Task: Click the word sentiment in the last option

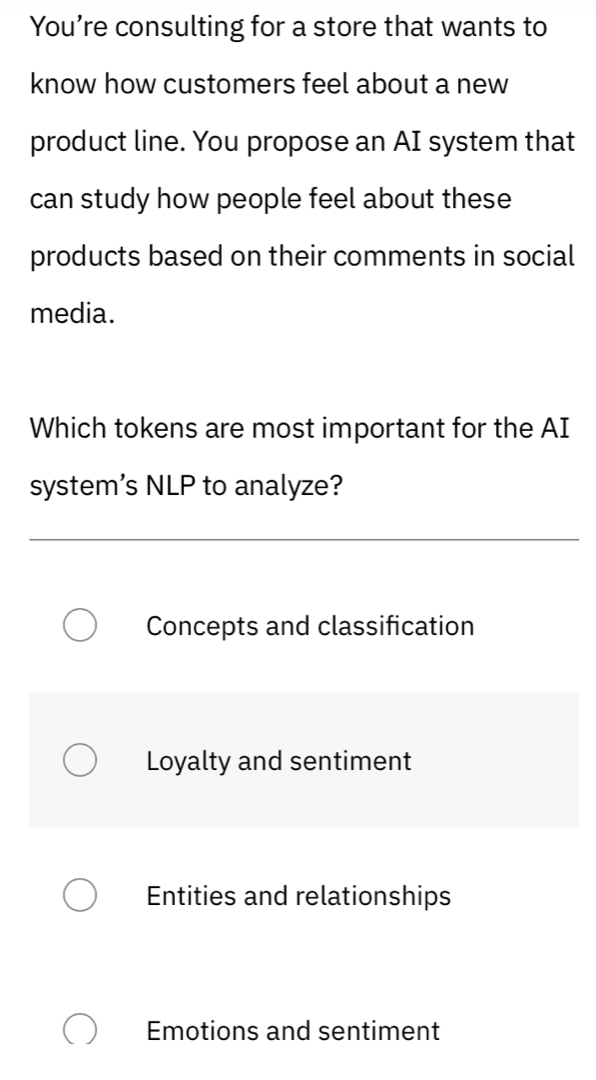Action: point(378,1030)
